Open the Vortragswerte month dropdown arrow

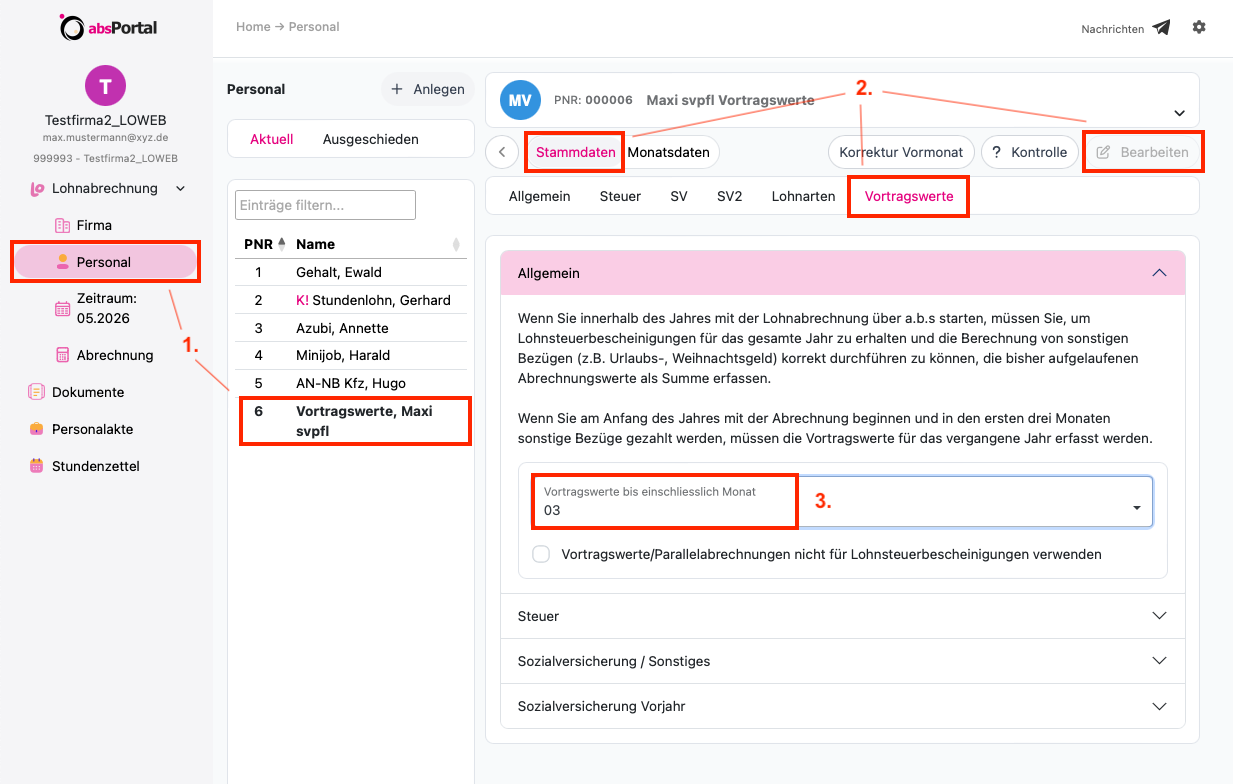coord(1136,508)
